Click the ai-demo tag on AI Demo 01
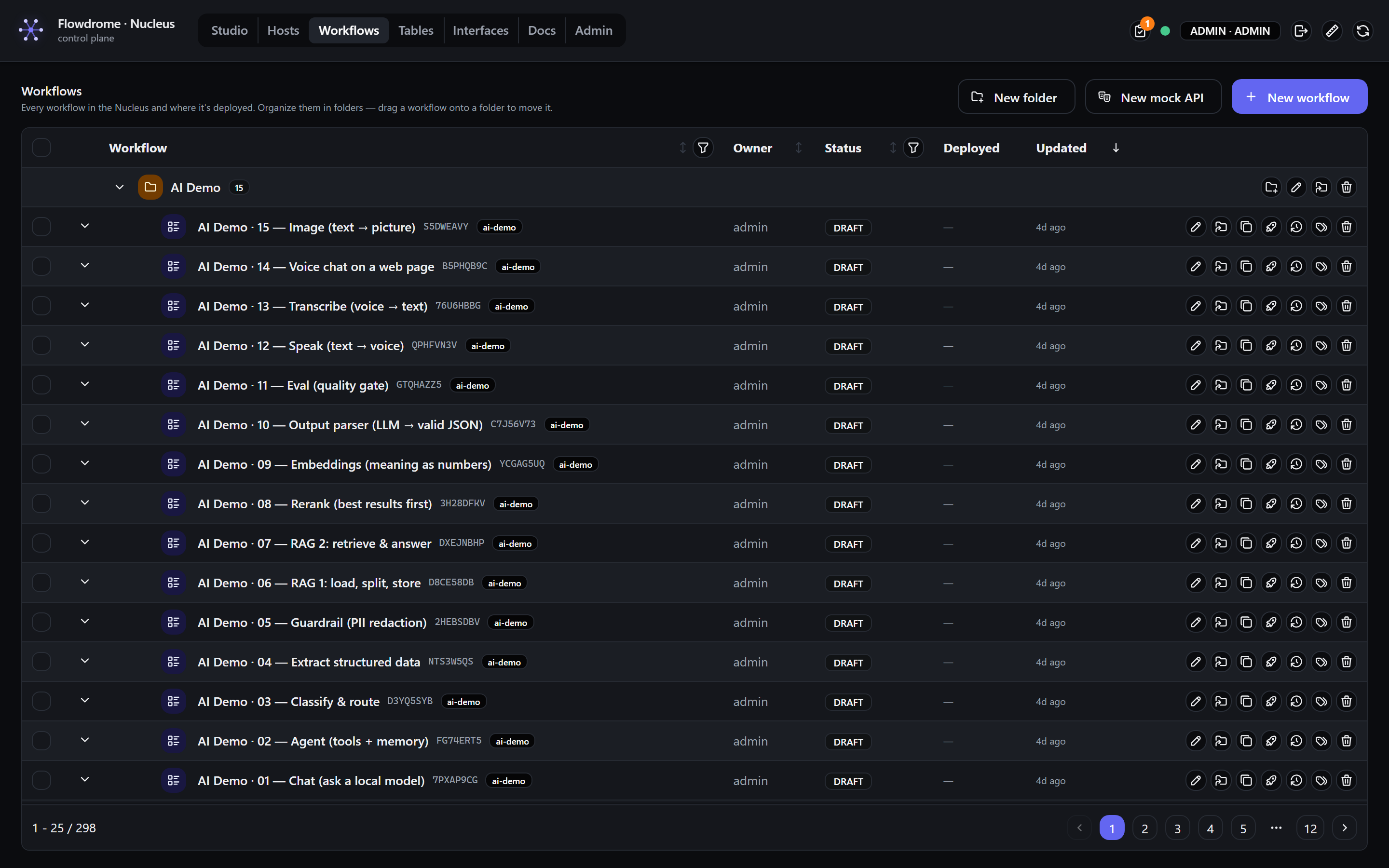Image resolution: width=1389 pixels, height=868 pixels. (x=508, y=781)
